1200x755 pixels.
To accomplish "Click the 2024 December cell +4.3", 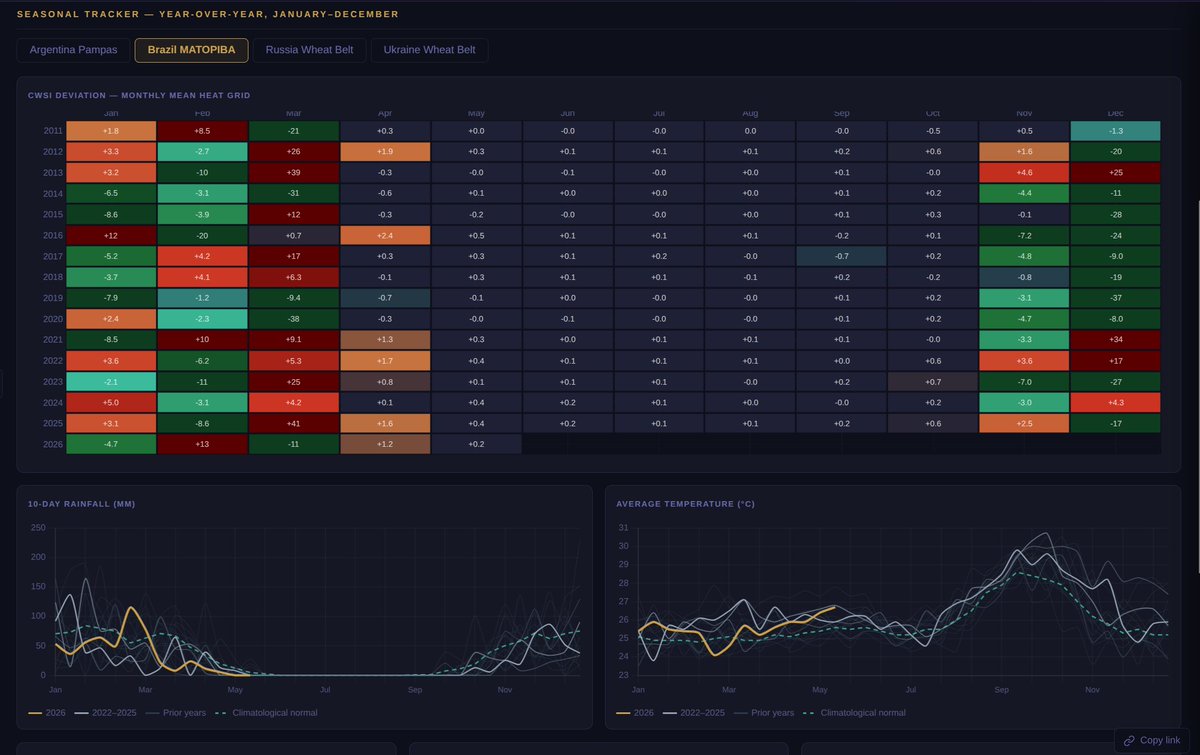I will click(x=1115, y=402).
